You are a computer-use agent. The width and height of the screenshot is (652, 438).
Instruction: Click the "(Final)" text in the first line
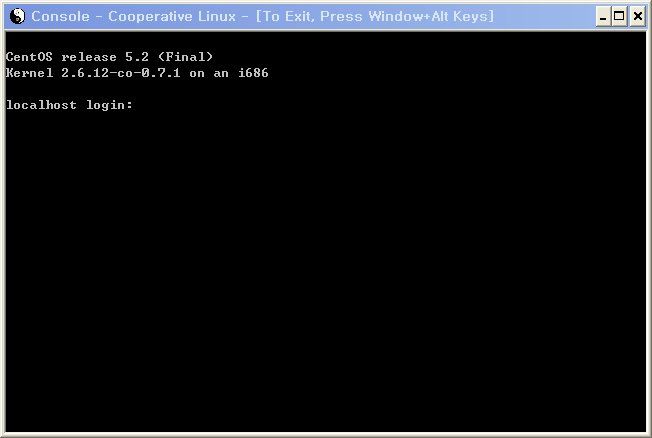185,57
